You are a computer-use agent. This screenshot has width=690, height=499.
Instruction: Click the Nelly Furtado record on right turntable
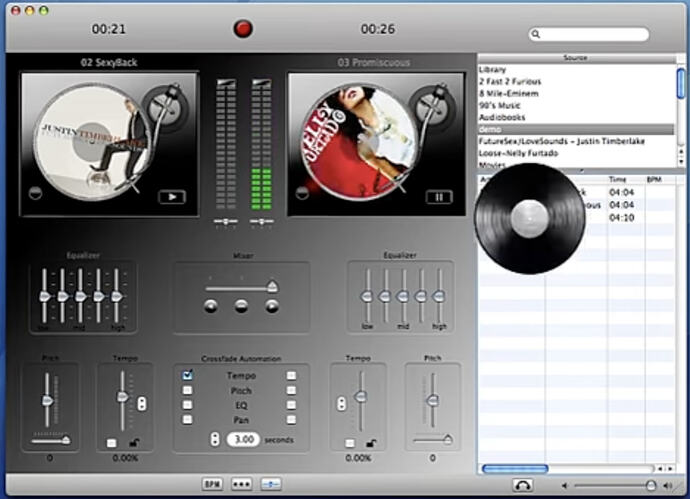coord(359,141)
